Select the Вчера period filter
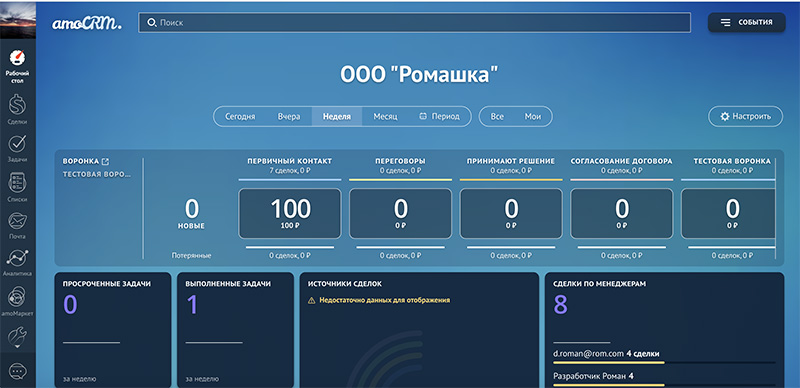This screenshot has width=800, height=388. point(289,116)
